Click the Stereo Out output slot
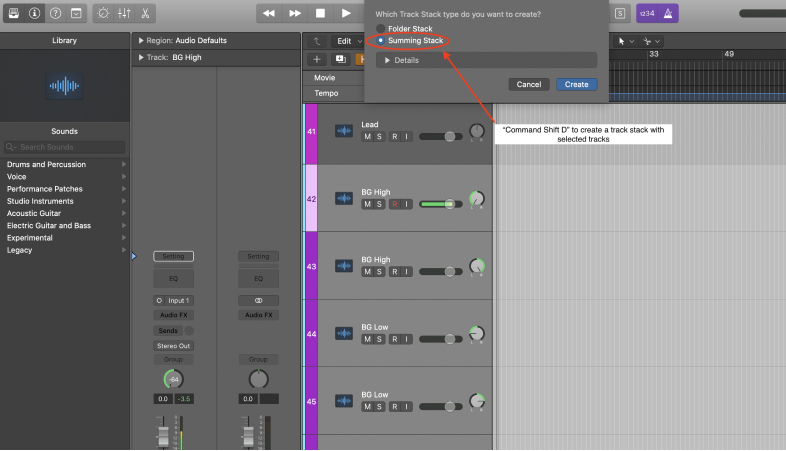This screenshot has height=451, width=786. 173,346
